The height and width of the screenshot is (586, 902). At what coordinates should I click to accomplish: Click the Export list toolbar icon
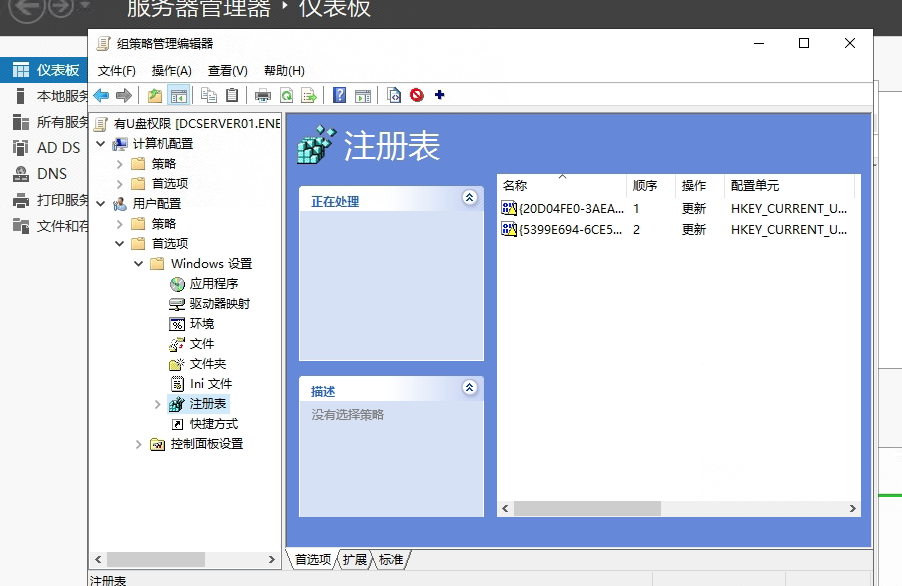coord(310,95)
